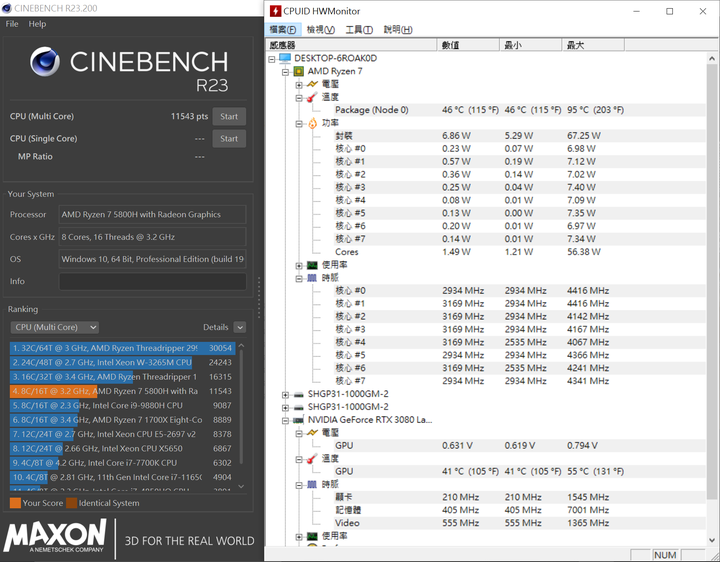Select the highlighted Ryzen 7 5800H ranking row
This screenshot has width=720, height=562.
coord(122,391)
